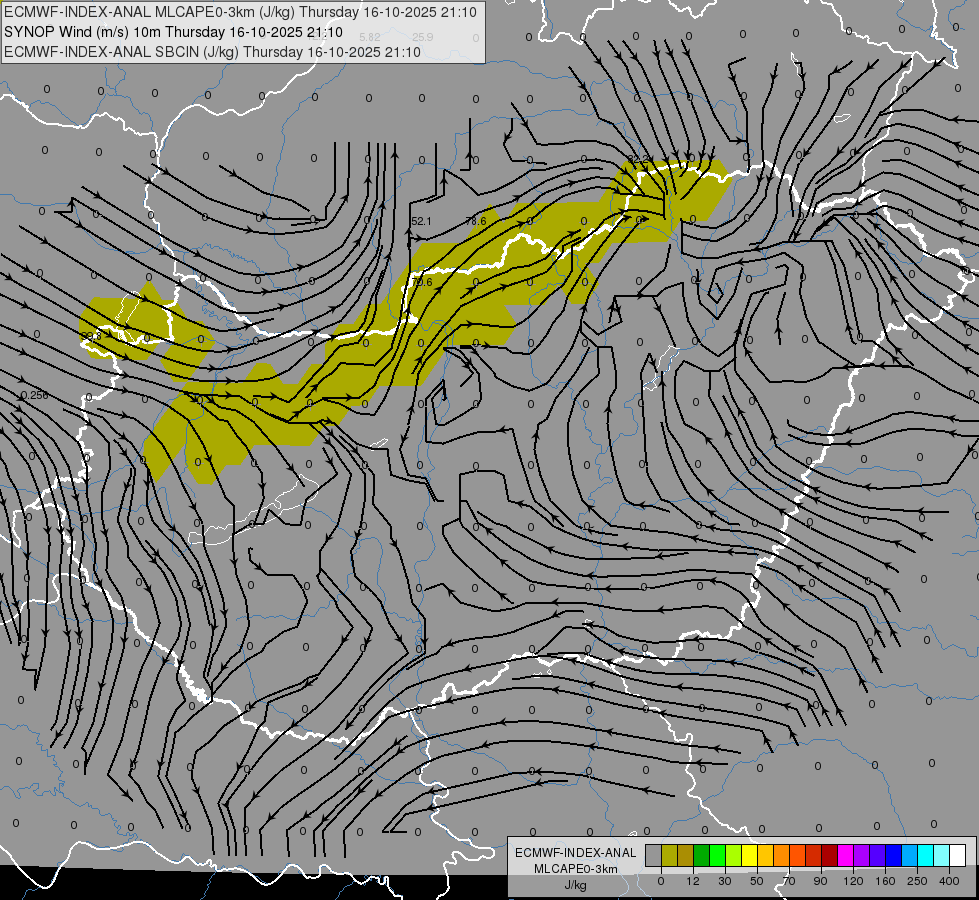Select the gray swatch in the legend
The image size is (979, 900).
click(653, 855)
